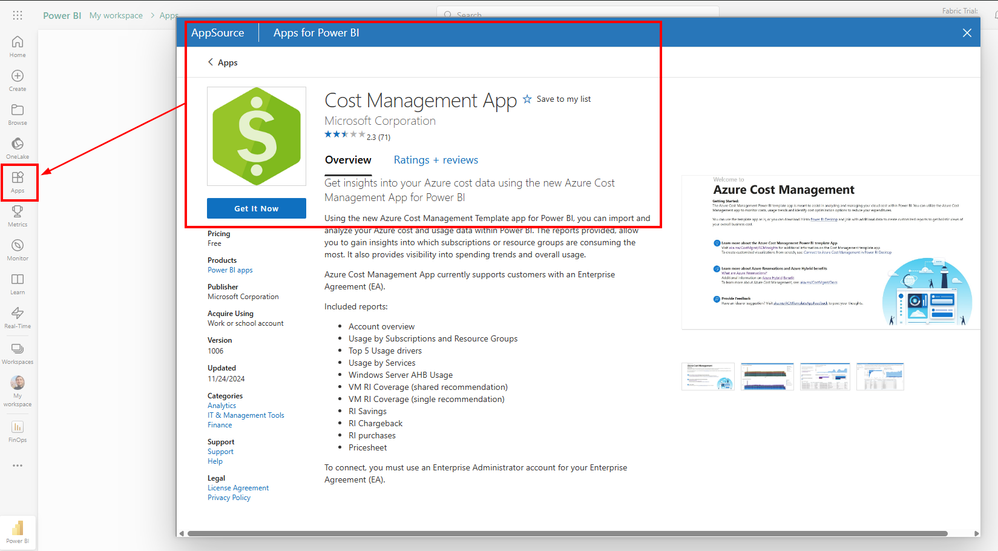
Task: Click 'Windows Server AHB Usage' list item
Action: pyautogui.click(x=400, y=375)
